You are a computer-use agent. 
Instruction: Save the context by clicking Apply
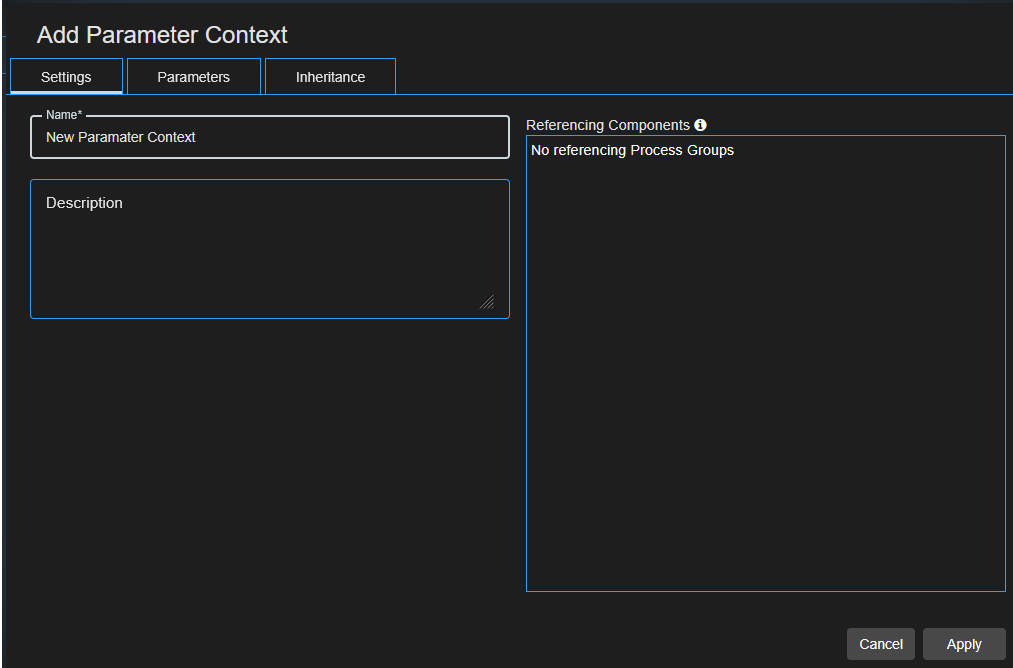pyautogui.click(x=963, y=644)
